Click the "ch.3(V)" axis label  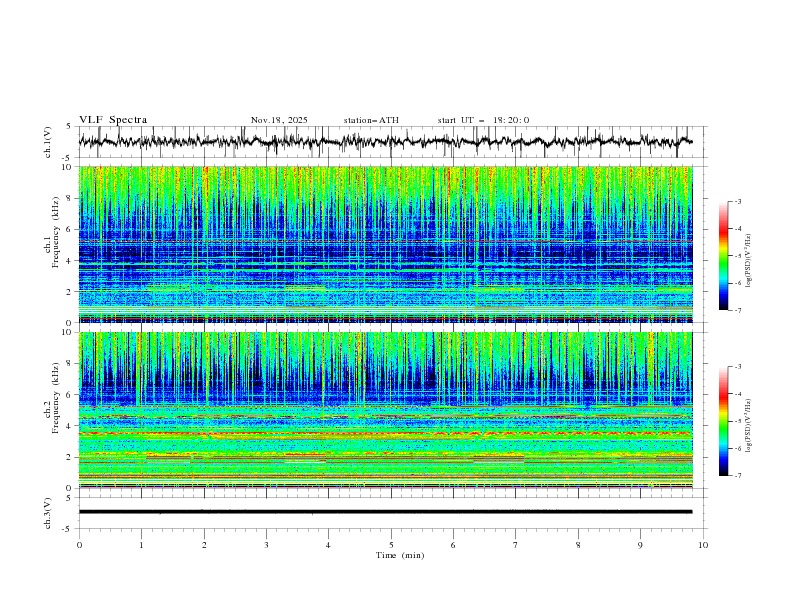47,513
